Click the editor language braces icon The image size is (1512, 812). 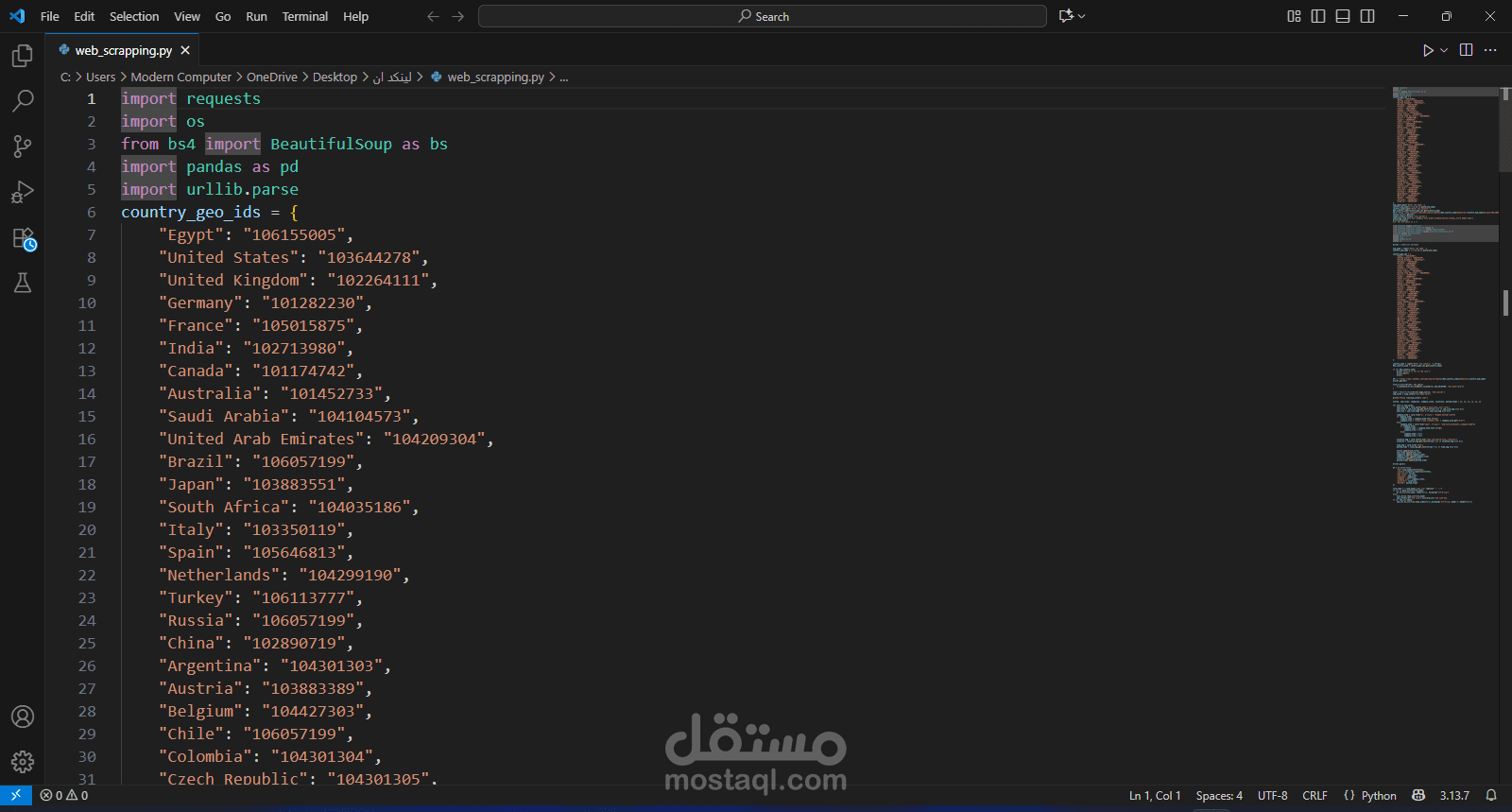[1349, 795]
